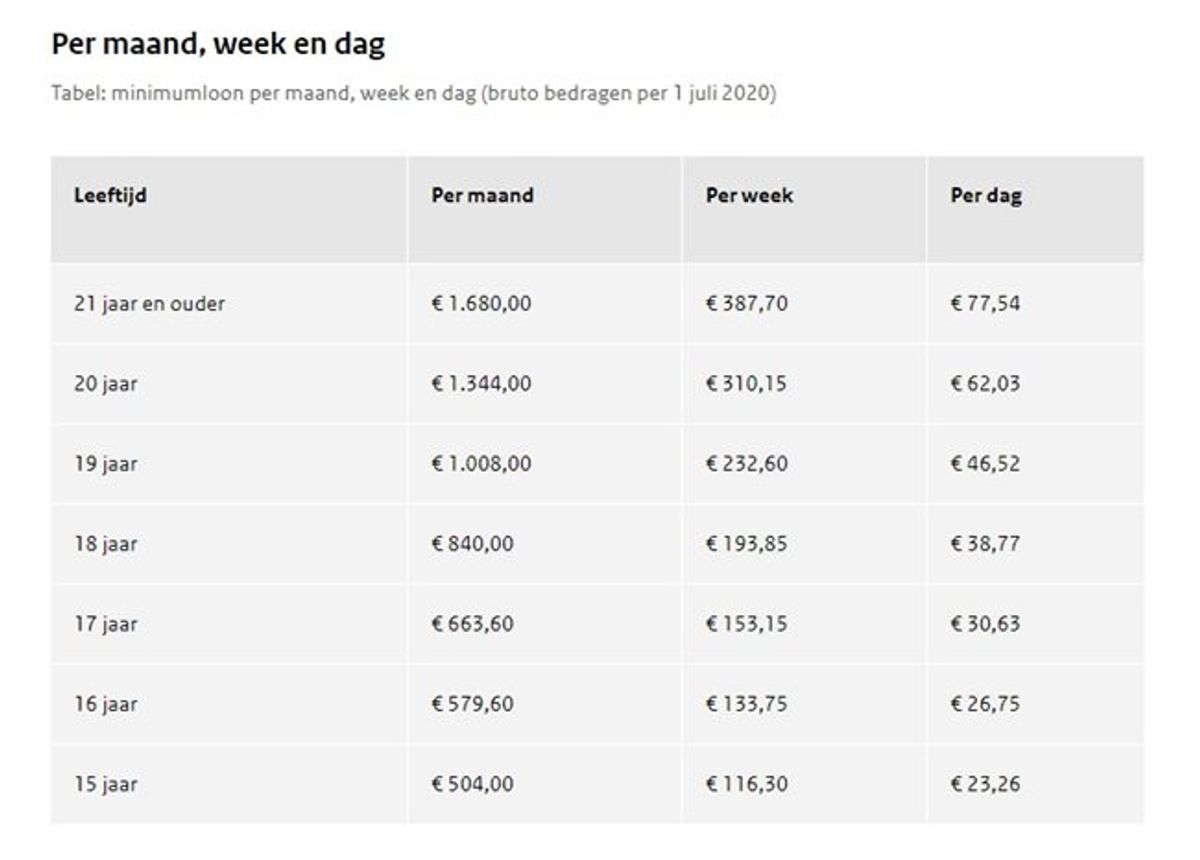Click the '20 jaar' row label
The image size is (1200, 860).
(x=105, y=384)
